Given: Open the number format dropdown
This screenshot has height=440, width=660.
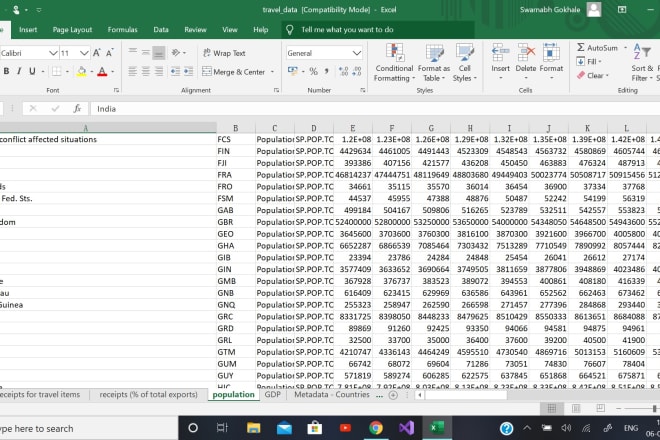Looking at the screenshot, I should (357, 53).
